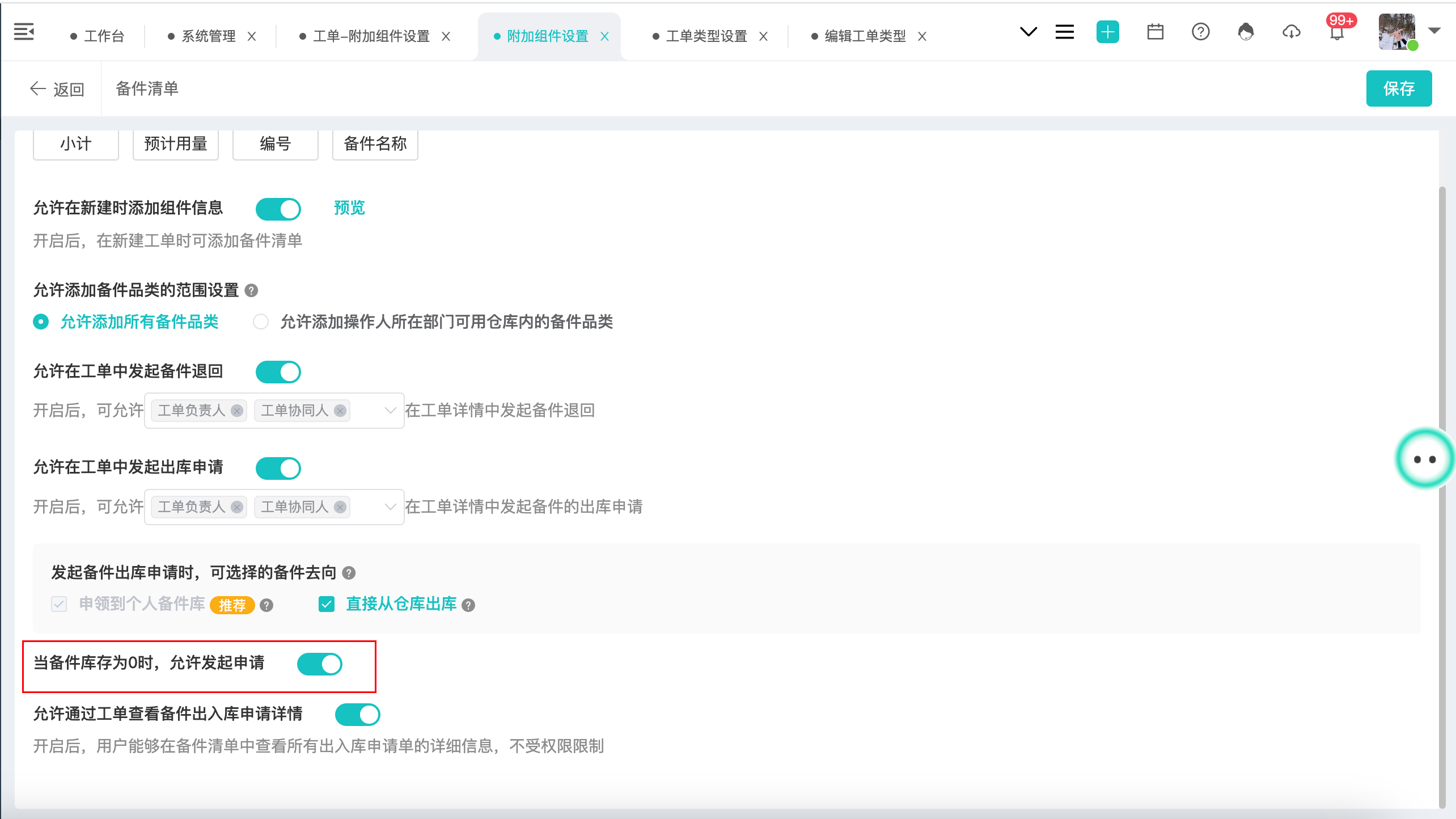This screenshot has width=1456, height=819.
Task: Click the help question mark icon
Action: [1200, 32]
